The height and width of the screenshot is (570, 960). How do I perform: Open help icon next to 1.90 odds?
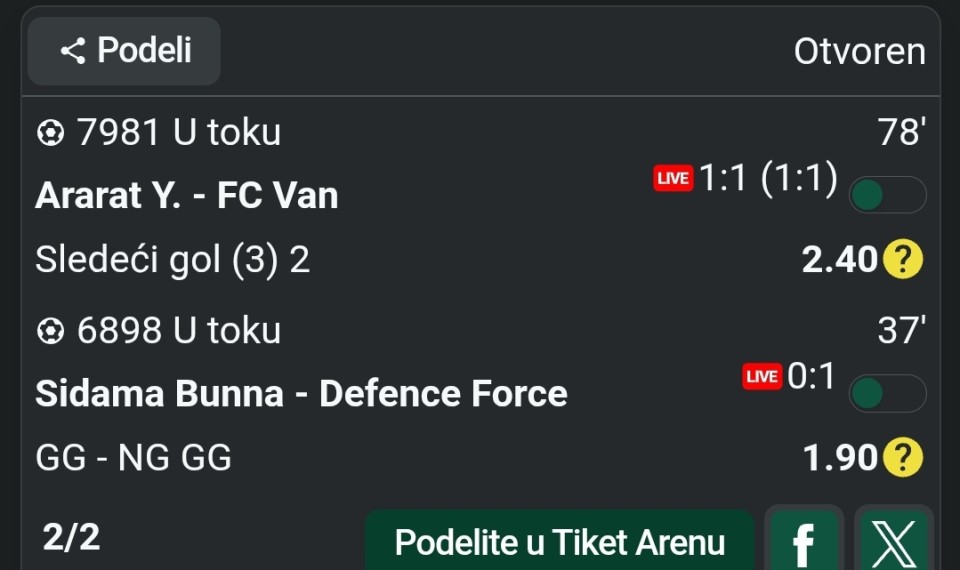coord(902,457)
